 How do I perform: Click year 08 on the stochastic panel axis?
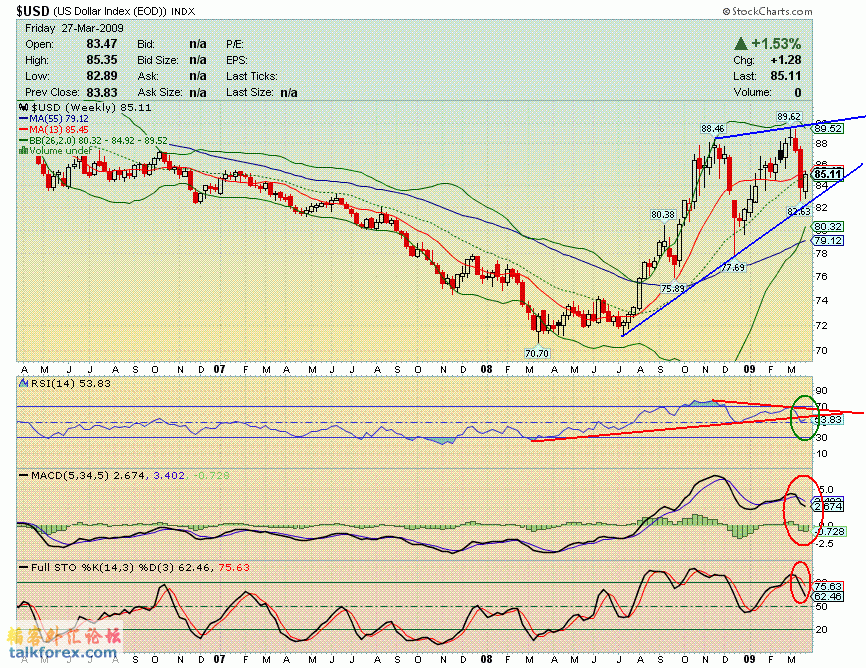(486, 659)
